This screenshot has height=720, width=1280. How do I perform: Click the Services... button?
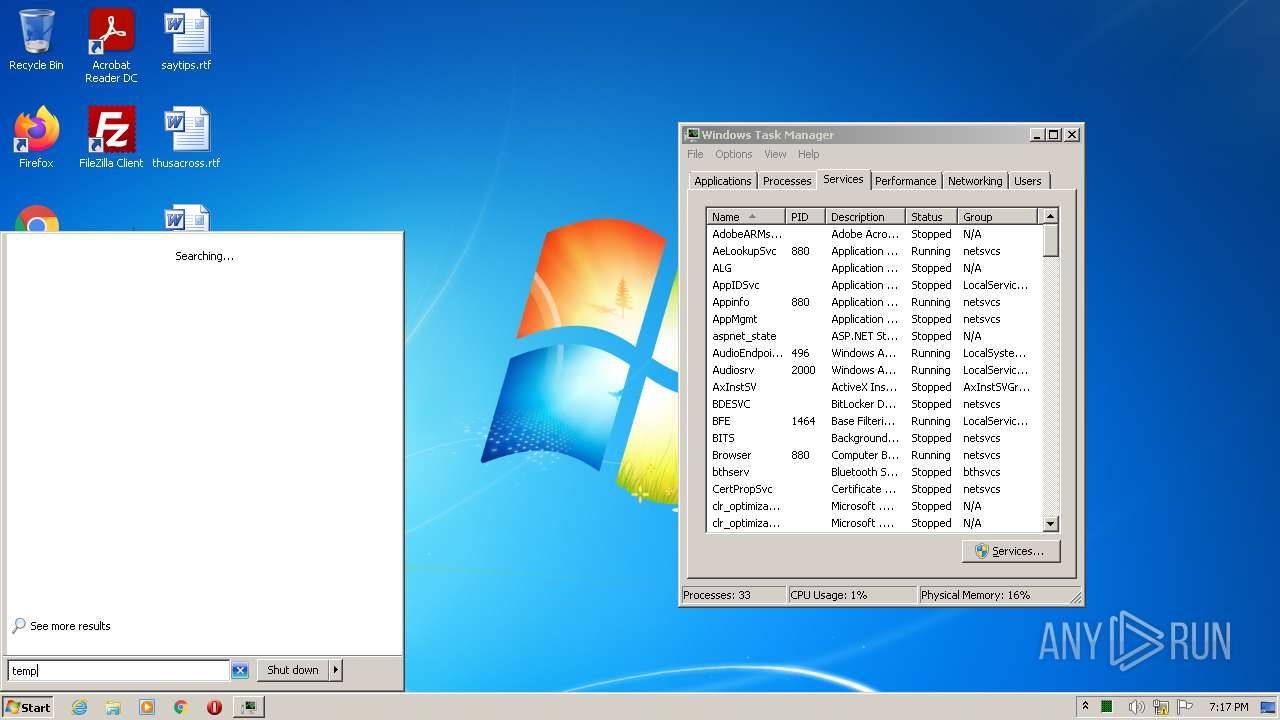(1011, 551)
